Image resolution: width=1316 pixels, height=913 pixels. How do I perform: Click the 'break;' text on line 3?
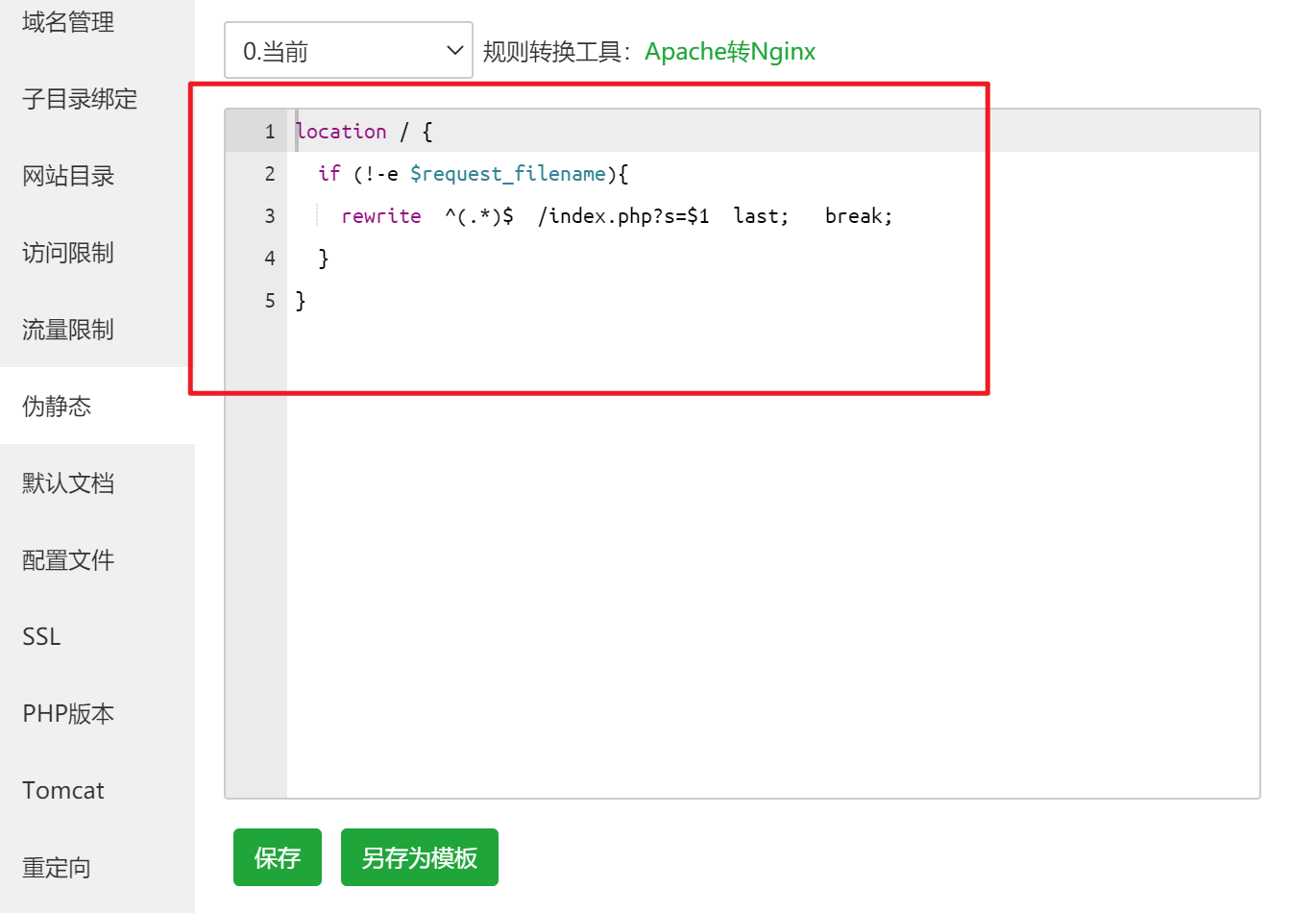point(859,216)
